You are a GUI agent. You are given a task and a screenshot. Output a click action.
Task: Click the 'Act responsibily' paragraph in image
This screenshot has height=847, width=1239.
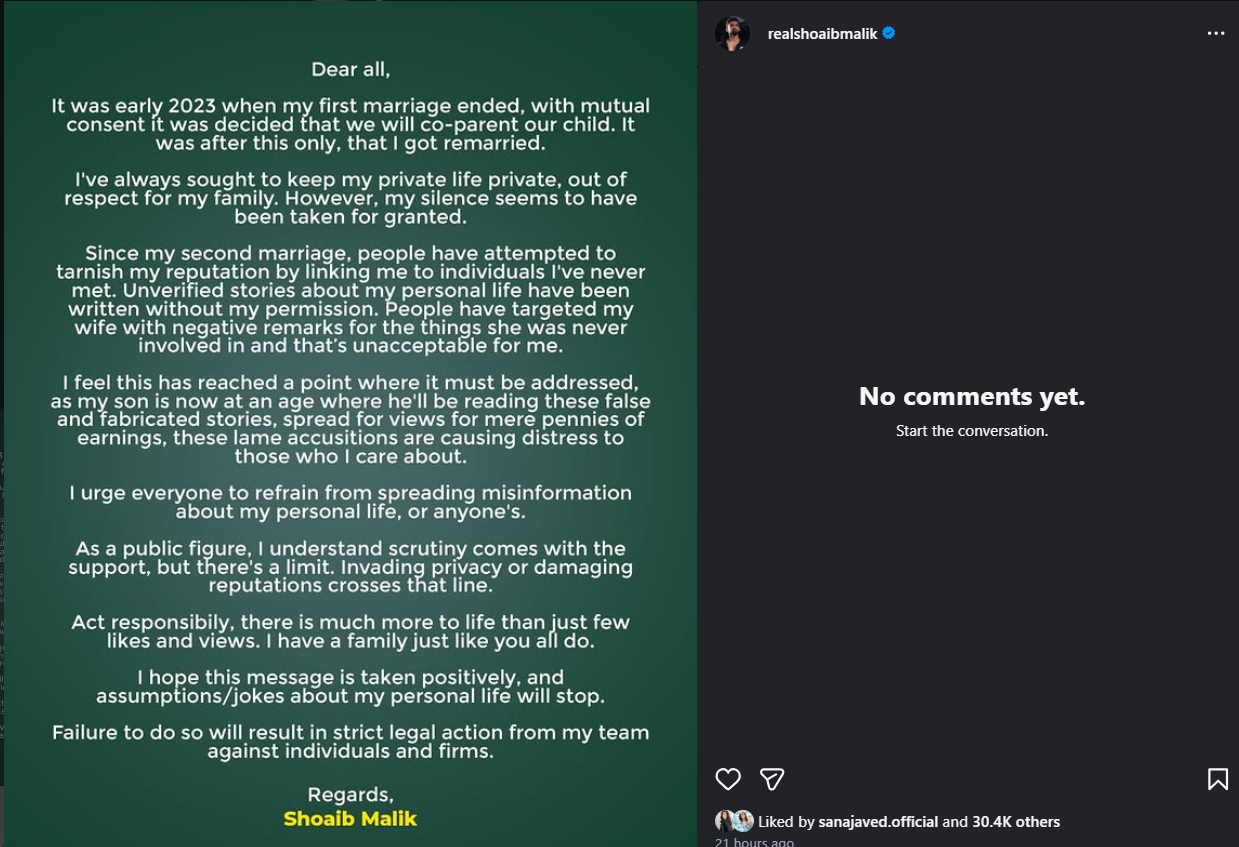coord(350,631)
